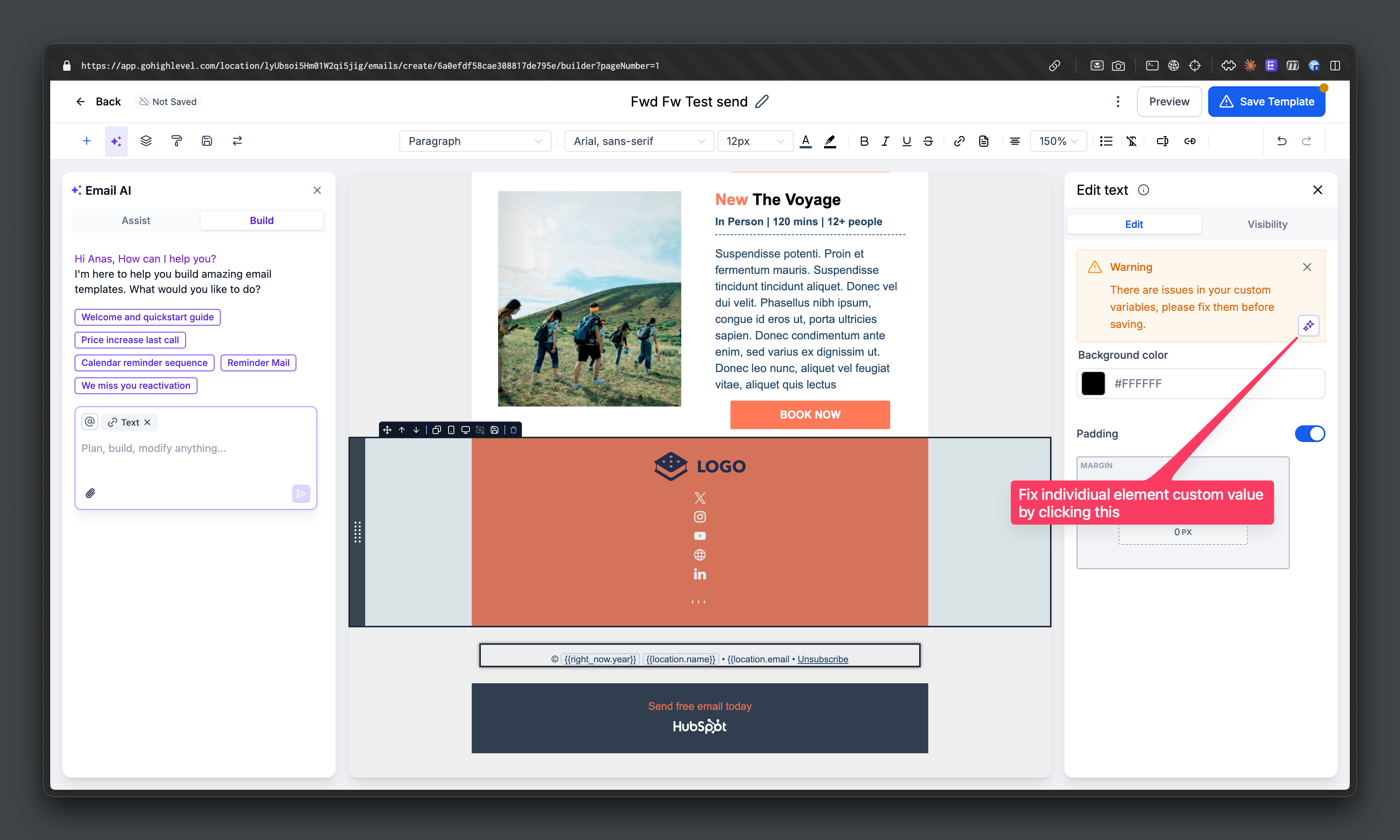Toggle the Padding switch
Image resolution: width=1400 pixels, height=840 pixels.
tap(1309, 434)
